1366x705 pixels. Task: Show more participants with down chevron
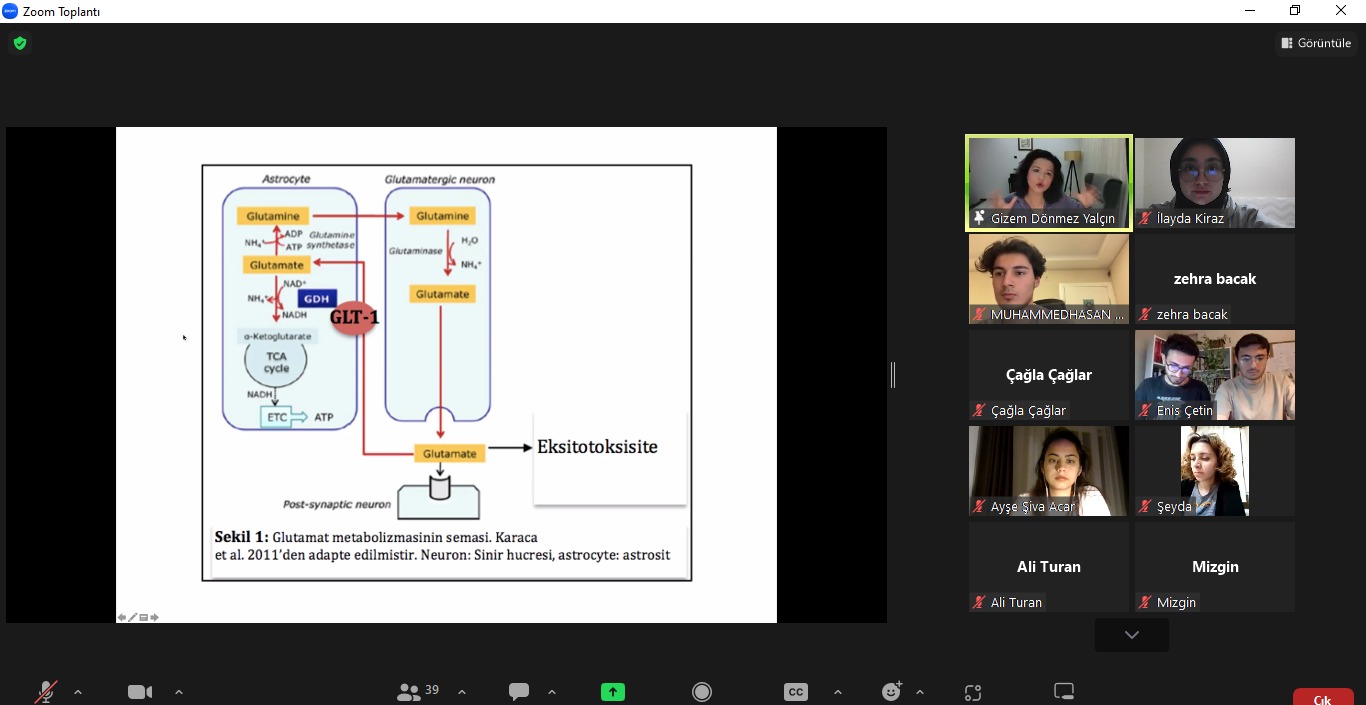(1131, 635)
